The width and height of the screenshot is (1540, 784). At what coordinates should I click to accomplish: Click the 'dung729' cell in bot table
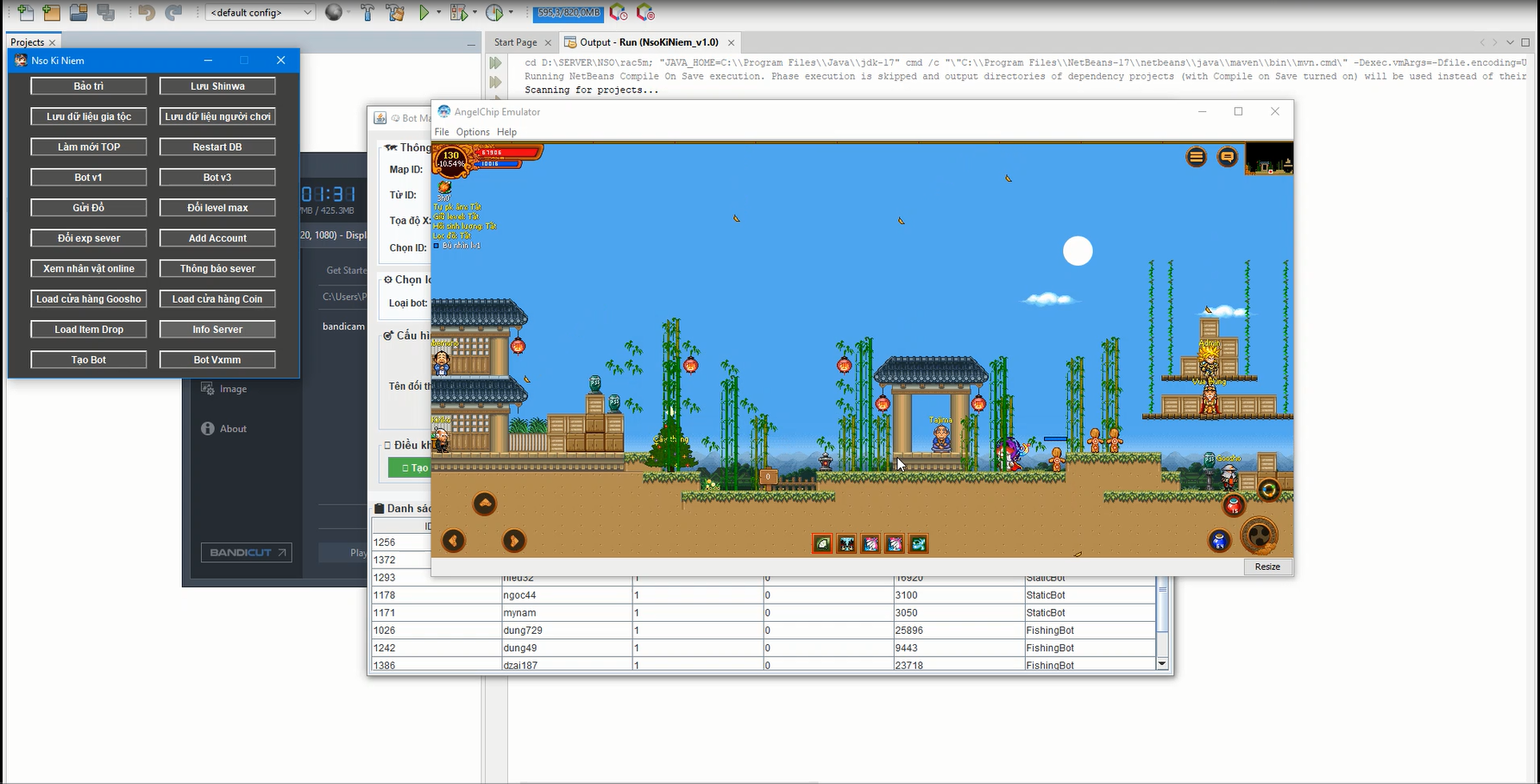point(566,630)
